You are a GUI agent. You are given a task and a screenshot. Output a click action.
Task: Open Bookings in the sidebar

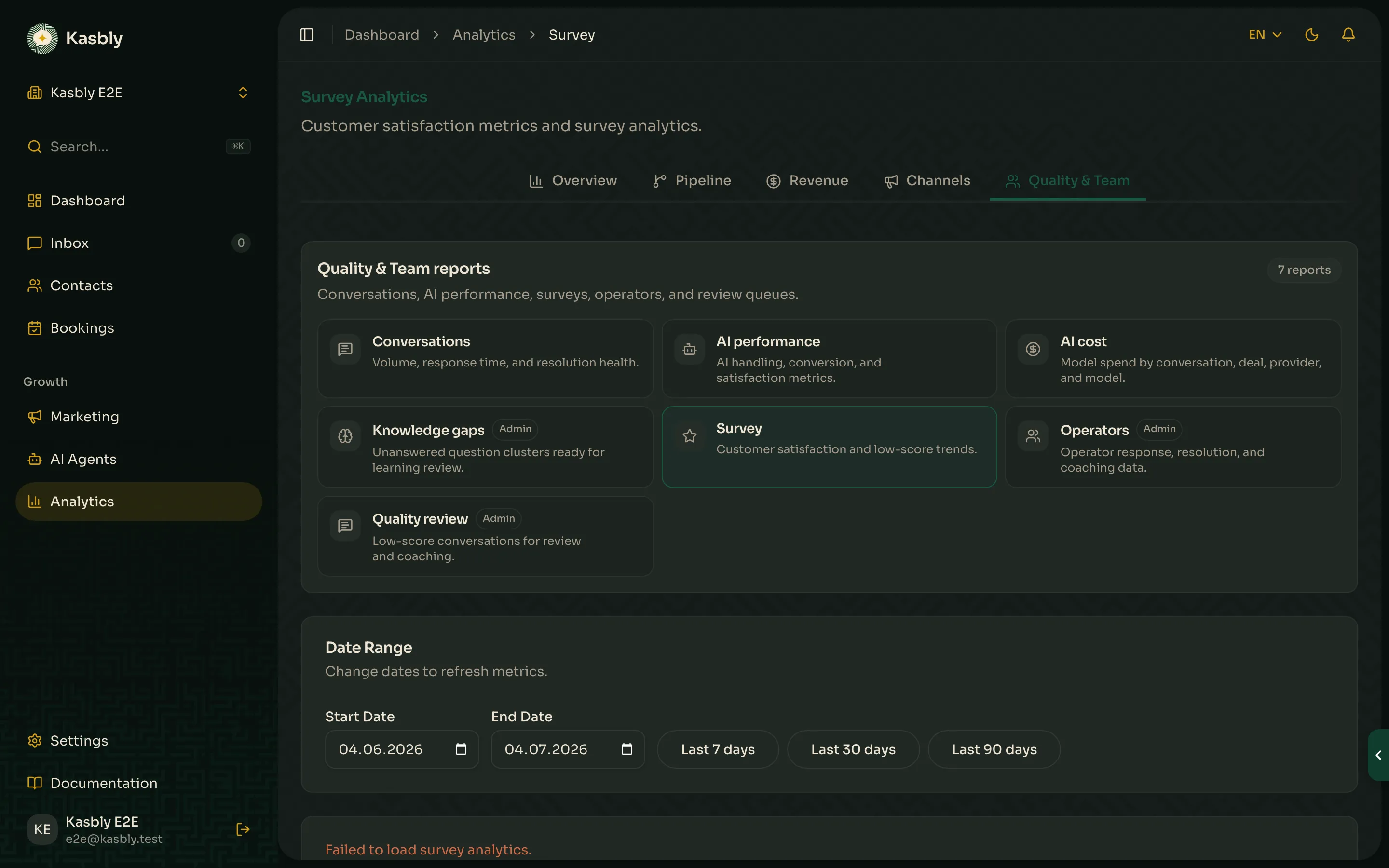138,328
